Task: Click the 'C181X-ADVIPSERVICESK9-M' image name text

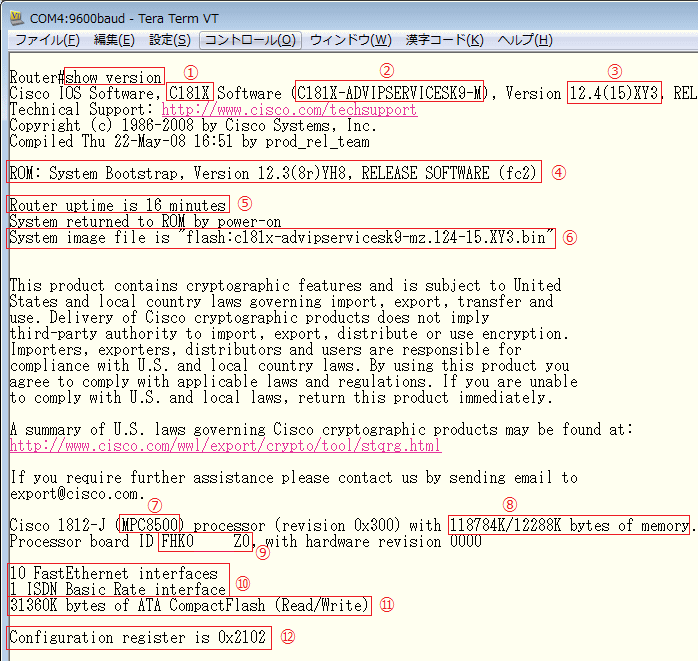Action: 389,93
